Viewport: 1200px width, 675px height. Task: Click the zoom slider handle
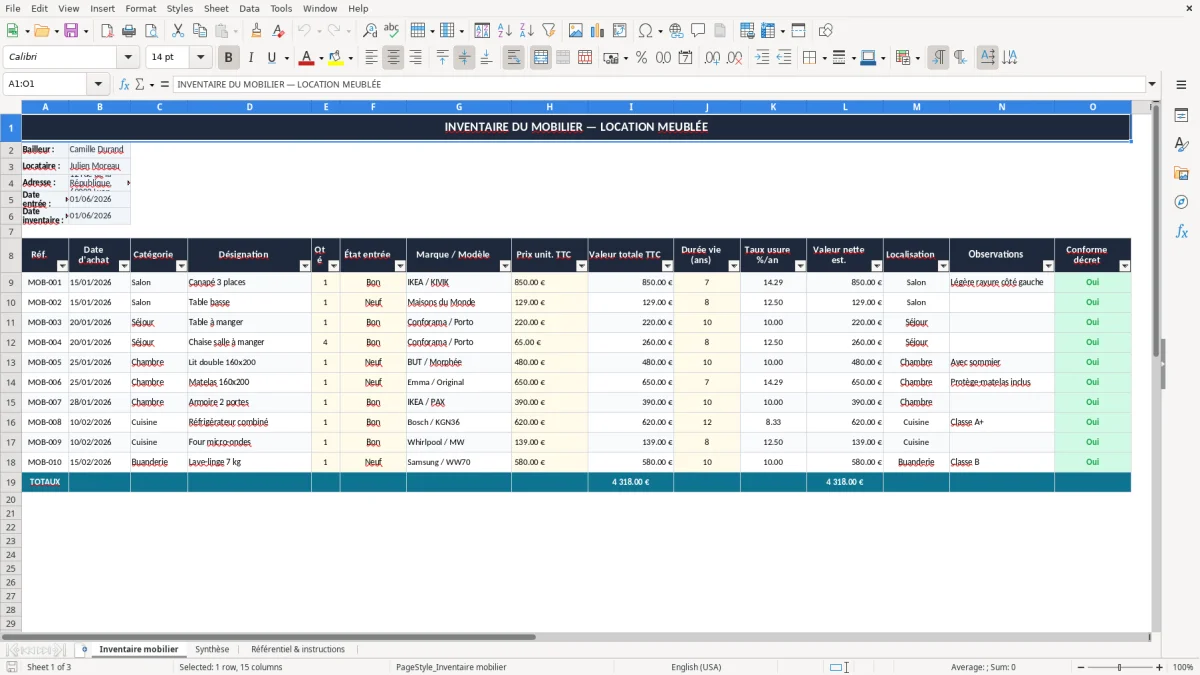pyautogui.click(x=1120, y=667)
